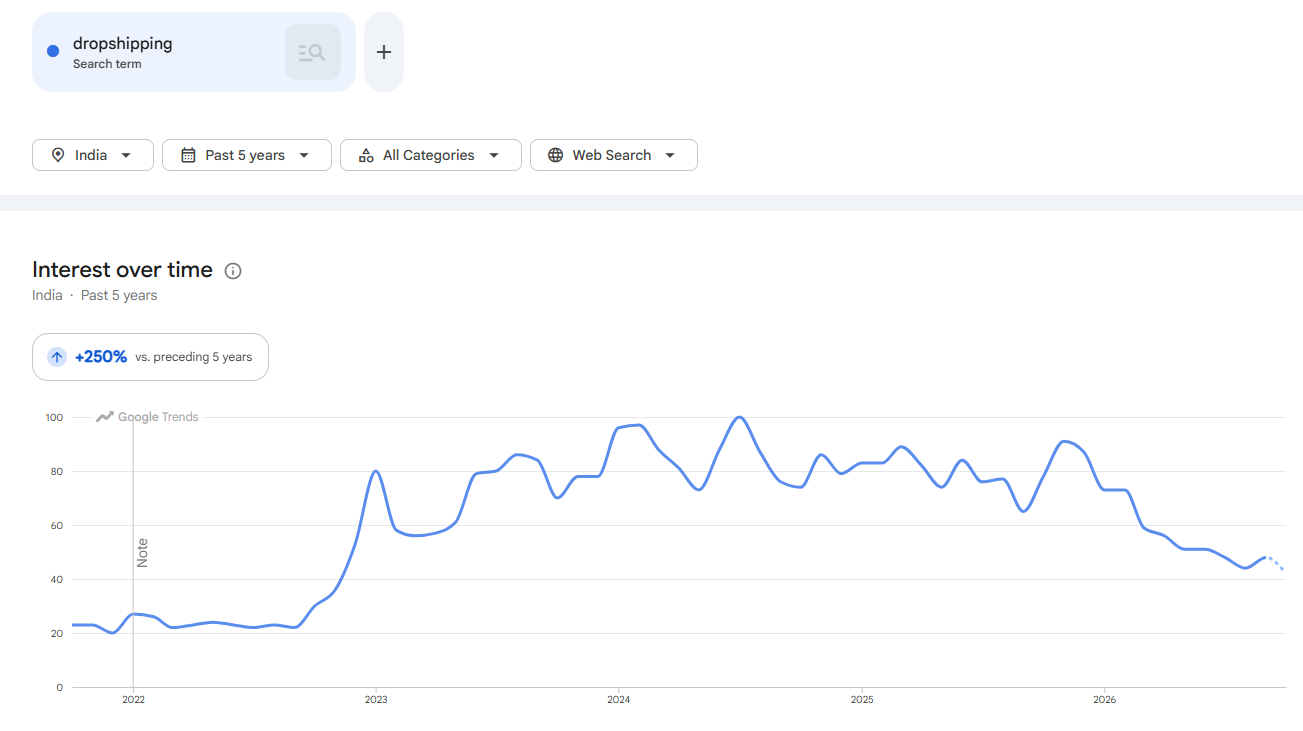This screenshot has height=731, width=1303.
Task: Click the 100 value on the y-axis
Action: point(54,417)
